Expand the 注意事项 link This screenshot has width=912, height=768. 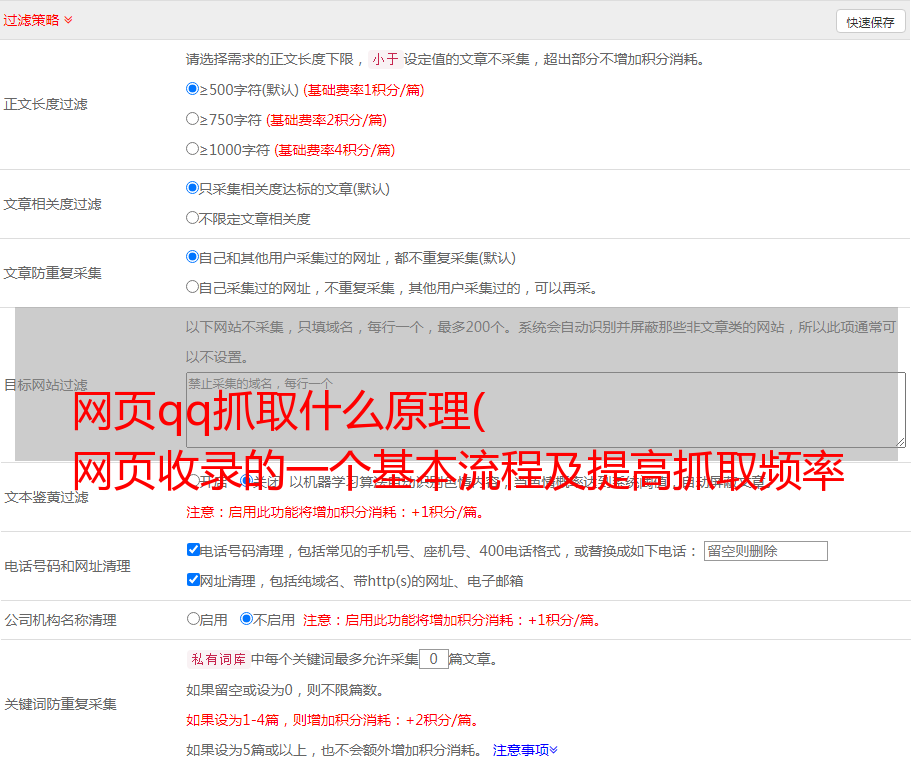(x=525, y=750)
